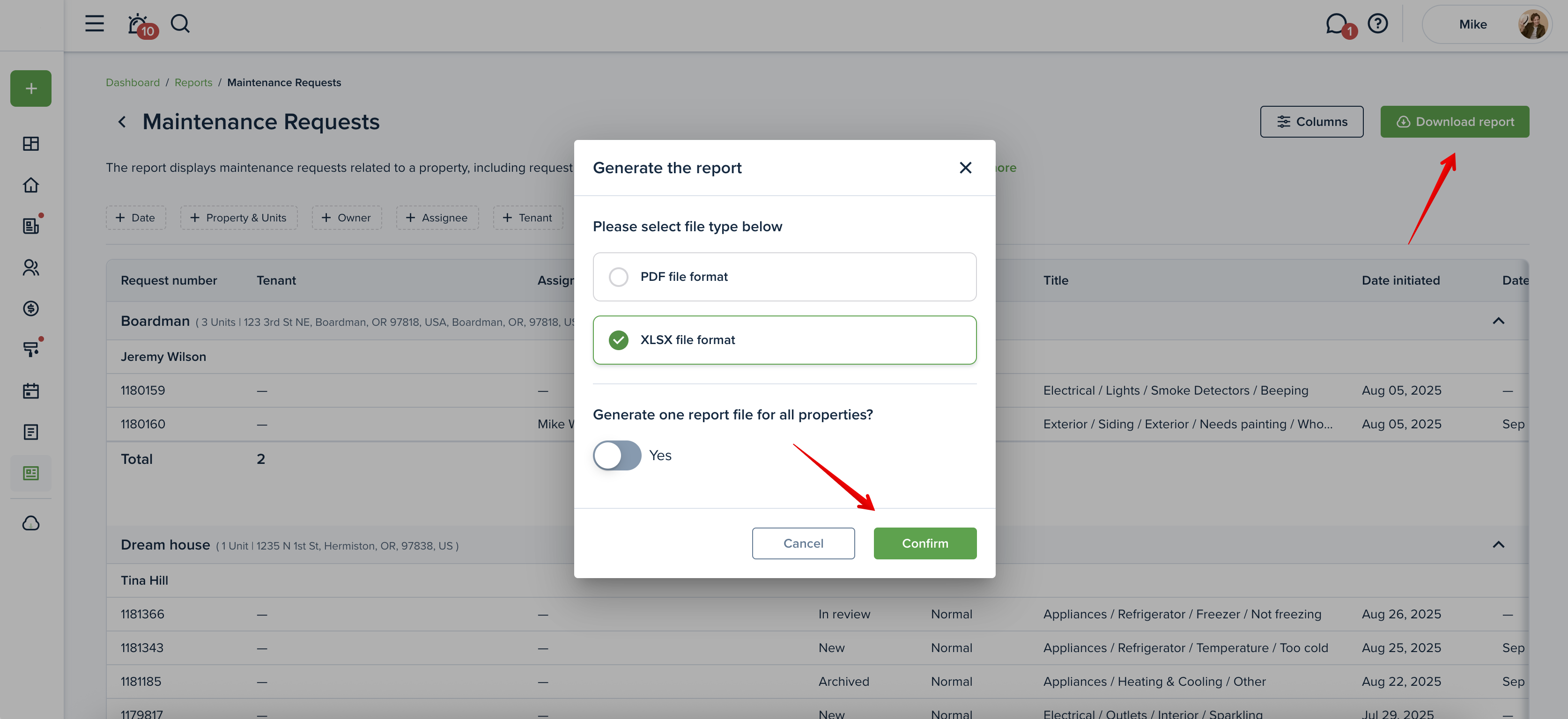Open the reports sidebar icon

31,473
